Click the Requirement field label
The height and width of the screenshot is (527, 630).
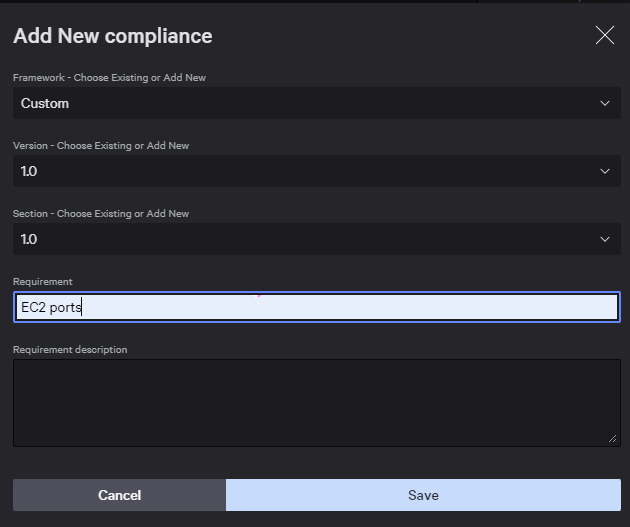coord(43,282)
